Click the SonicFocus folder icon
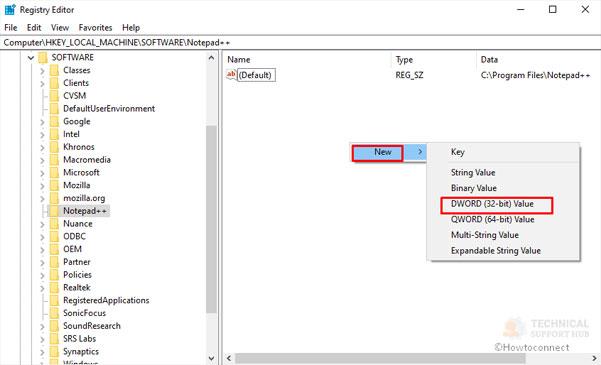The image size is (601, 365). point(54,313)
